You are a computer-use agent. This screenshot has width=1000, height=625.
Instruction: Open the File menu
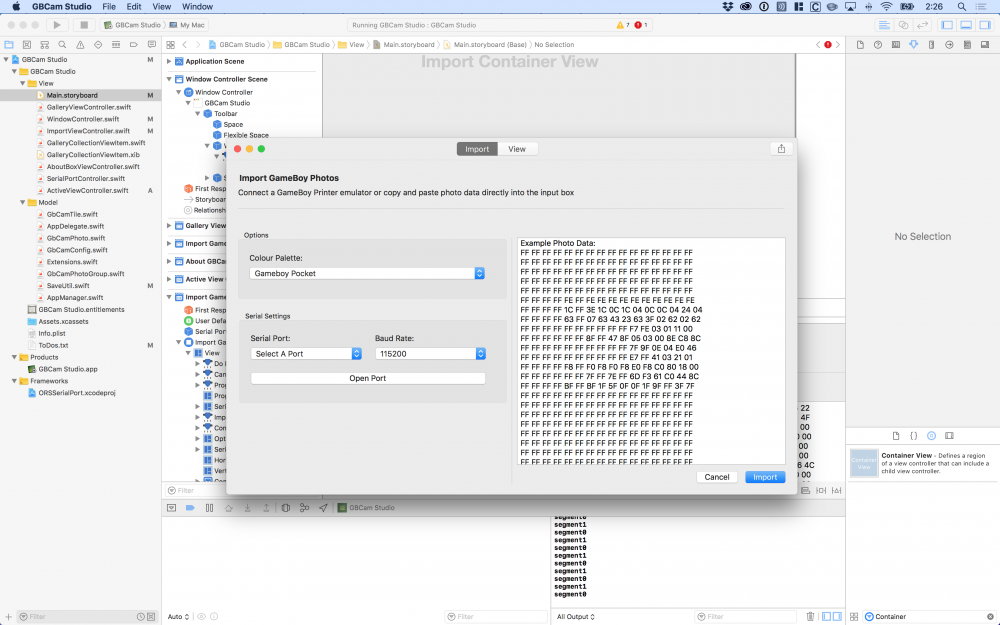click(x=109, y=6)
